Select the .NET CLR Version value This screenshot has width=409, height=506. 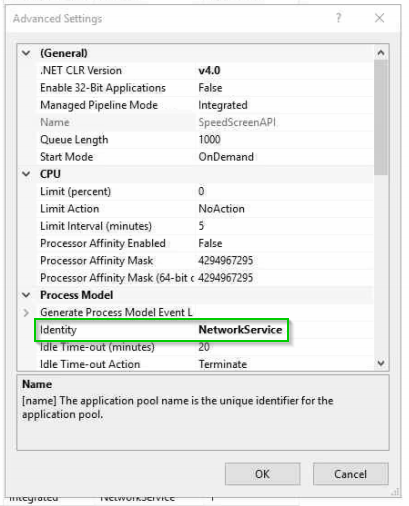point(209,71)
